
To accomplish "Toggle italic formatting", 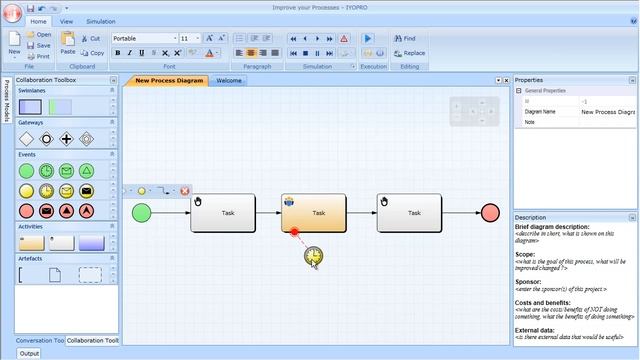I will tap(130, 53).
